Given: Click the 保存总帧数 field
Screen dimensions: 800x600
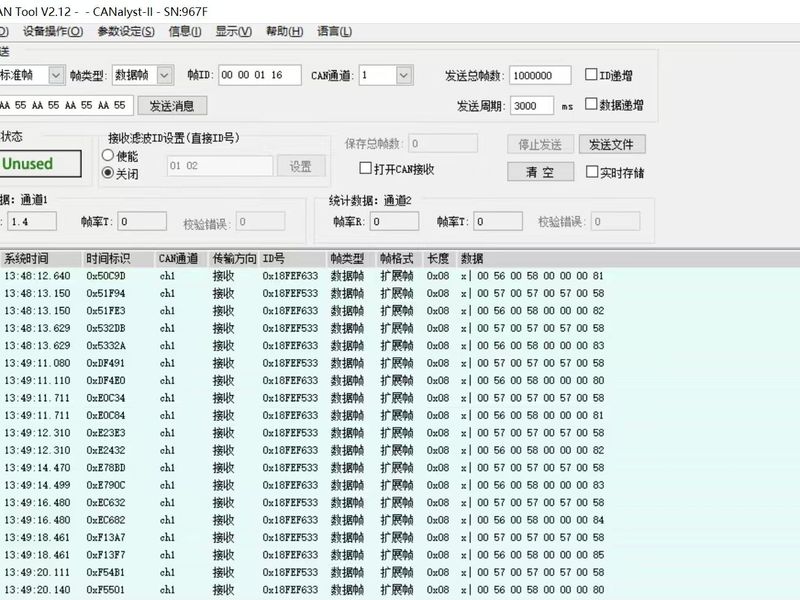Looking at the screenshot, I should point(443,143).
